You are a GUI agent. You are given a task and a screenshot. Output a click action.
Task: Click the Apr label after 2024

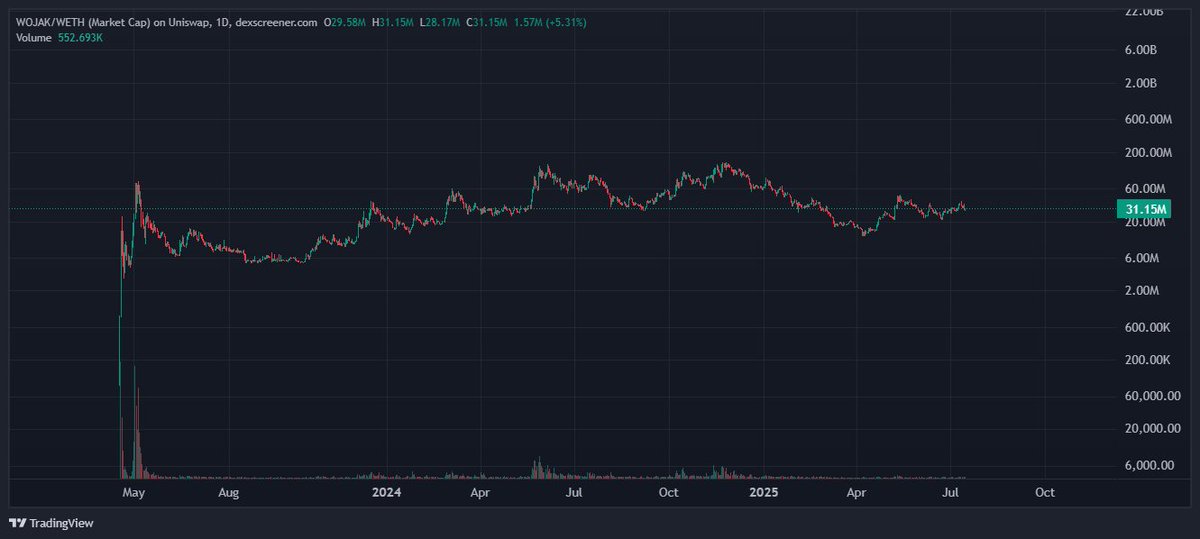coord(480,493)
